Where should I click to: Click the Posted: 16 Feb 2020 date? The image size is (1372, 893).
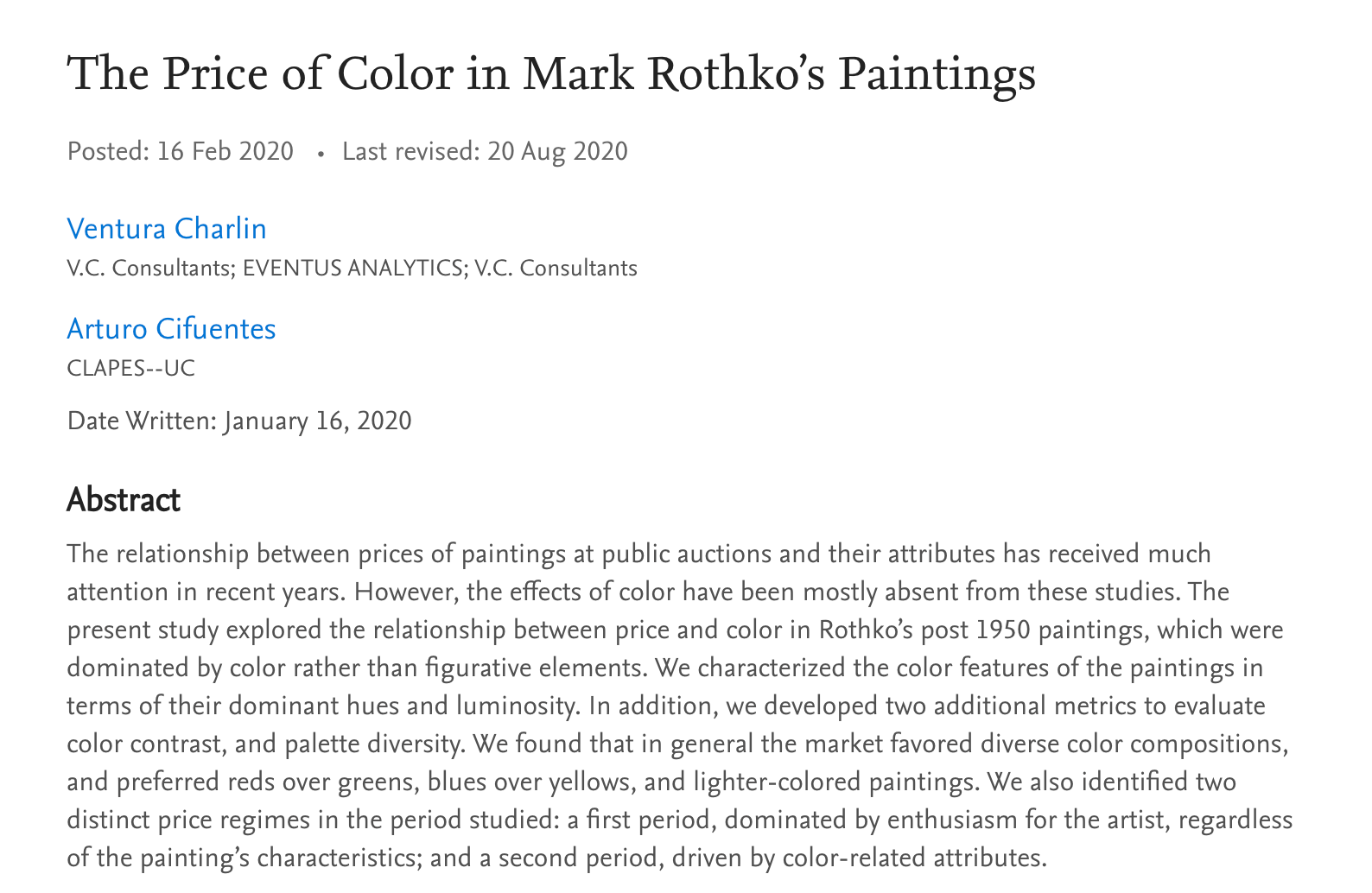pos(181,152)
